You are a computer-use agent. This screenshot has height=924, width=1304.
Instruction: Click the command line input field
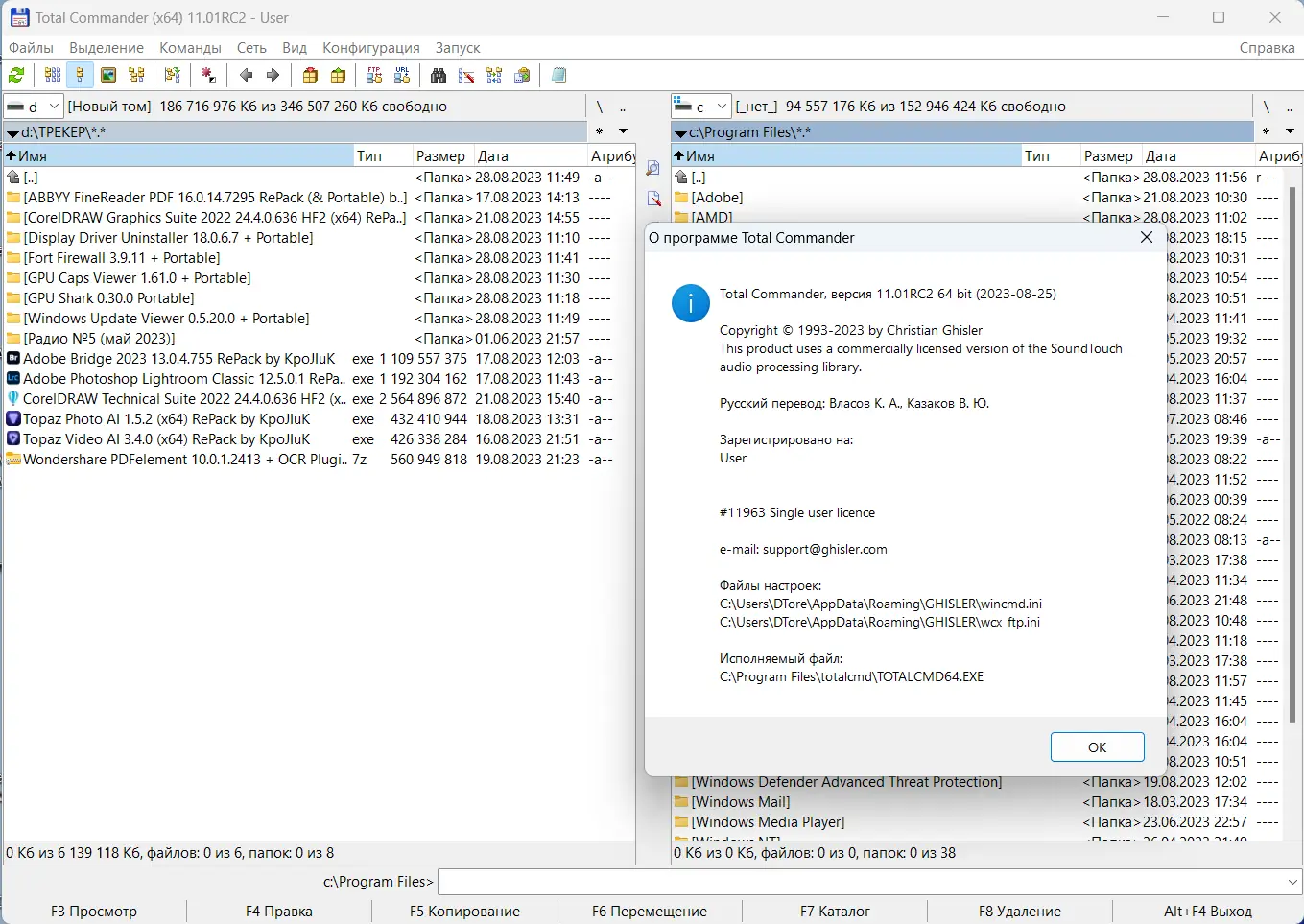coord(861,882)
